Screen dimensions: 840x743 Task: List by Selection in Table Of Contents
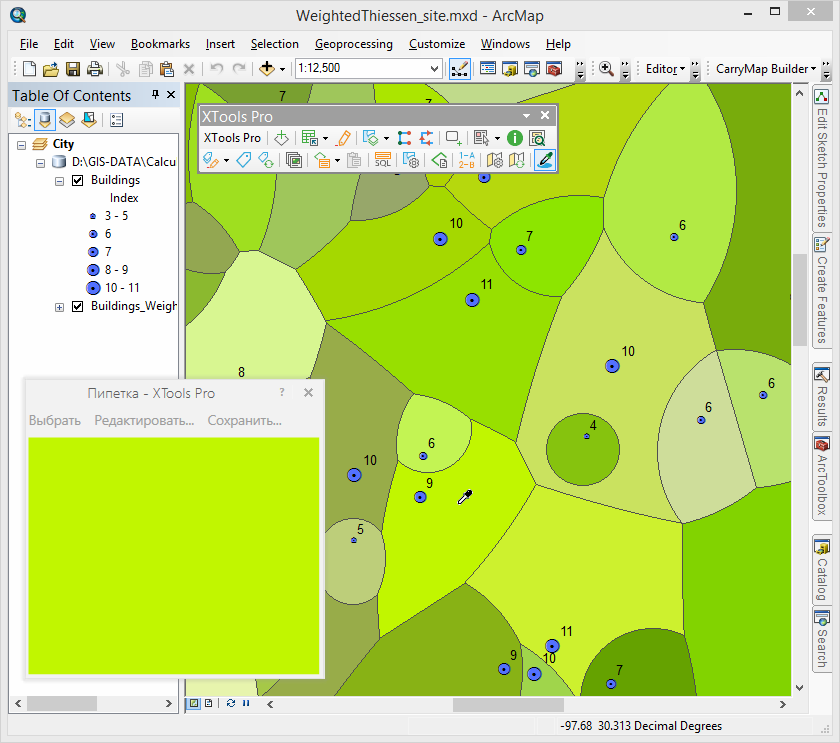coord(89,120)
